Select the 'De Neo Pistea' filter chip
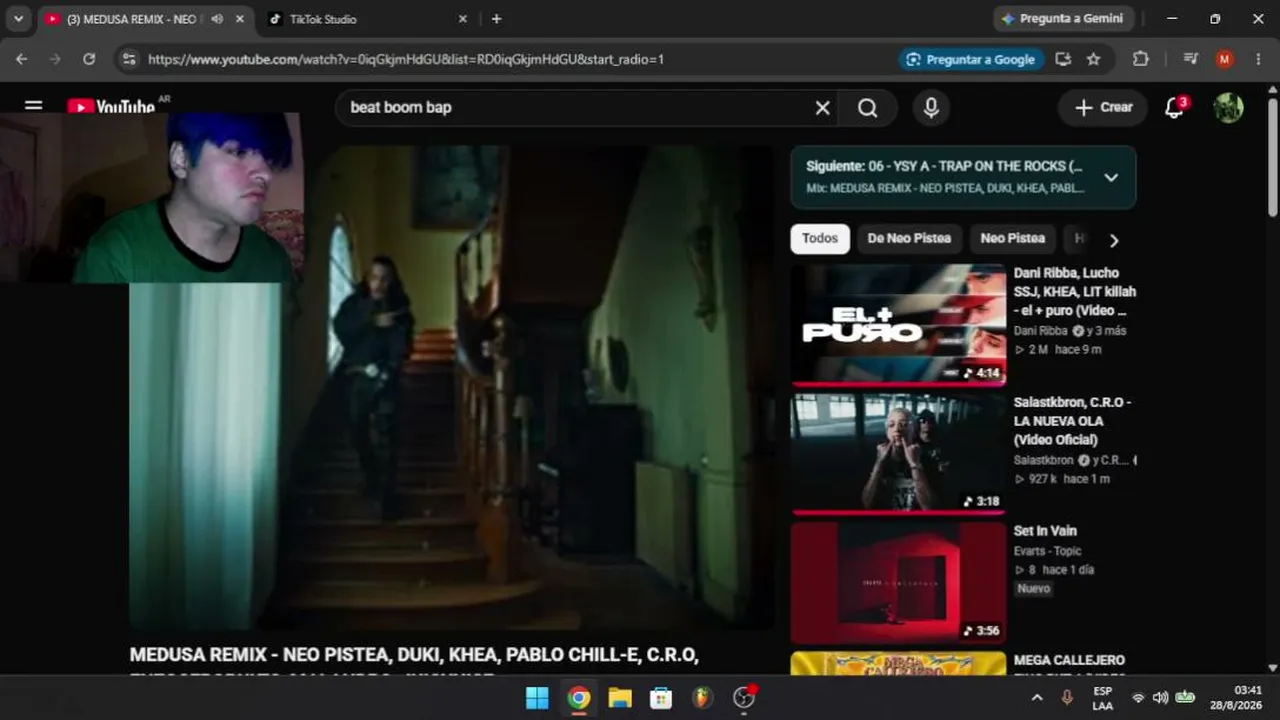Viewport: 1280px width, 720px height. tap(909, 239)
